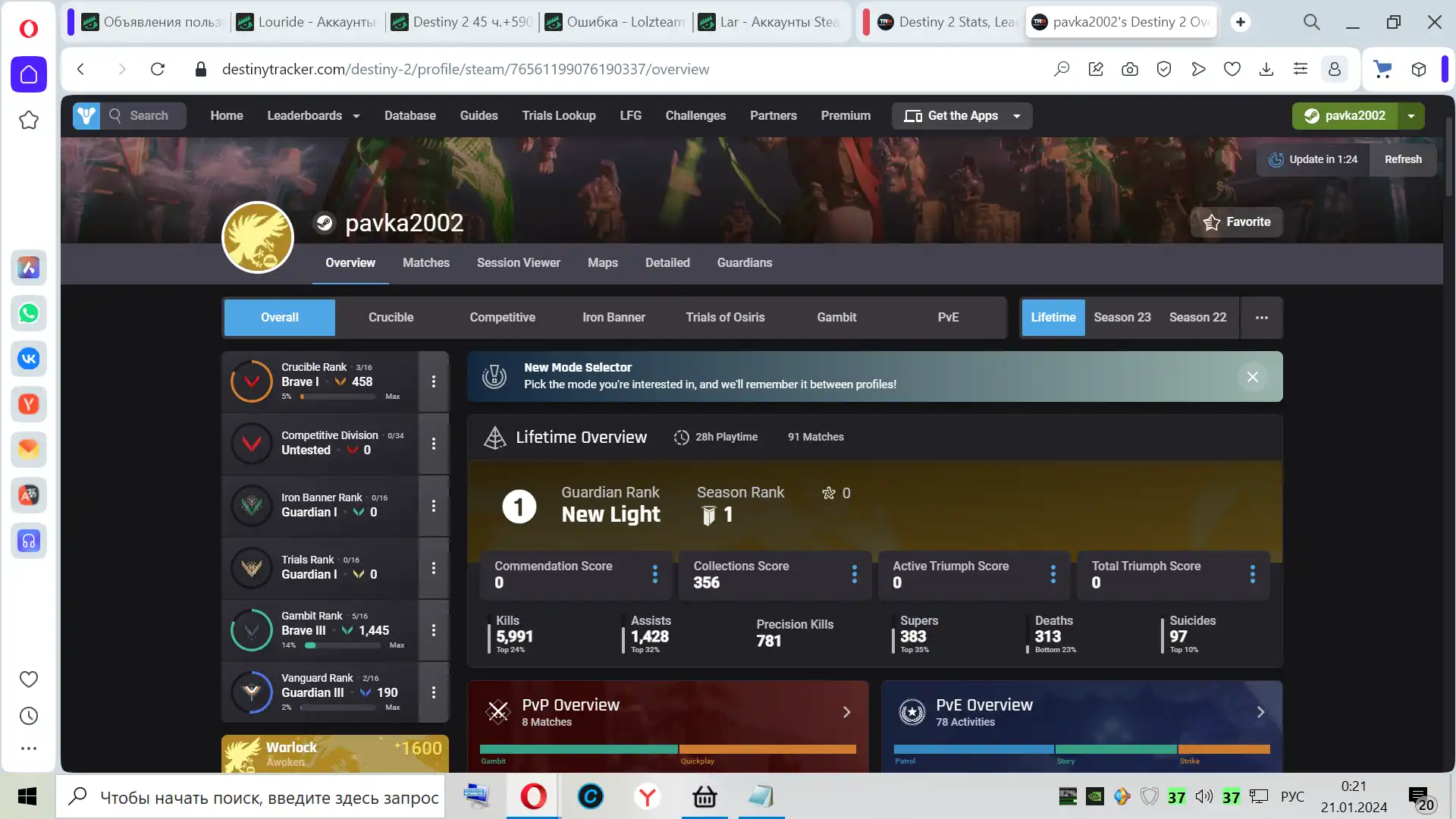Add page to favorites heart in address bar
The image size is (1456, 819).
pyautogui.click(x=1232, y=69)
